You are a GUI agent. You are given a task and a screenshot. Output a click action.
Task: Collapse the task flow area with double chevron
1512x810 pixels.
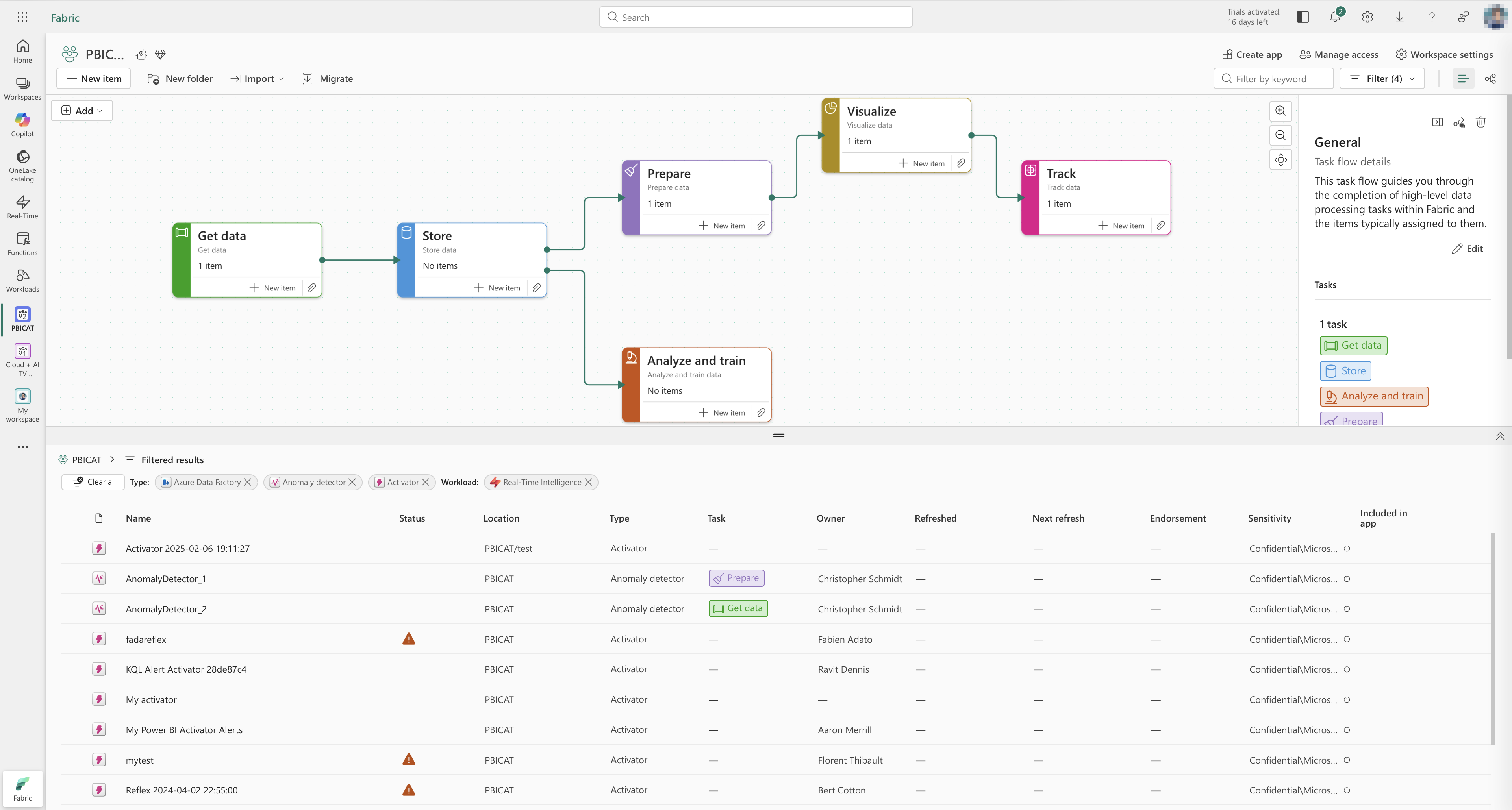coord(1500,436)
